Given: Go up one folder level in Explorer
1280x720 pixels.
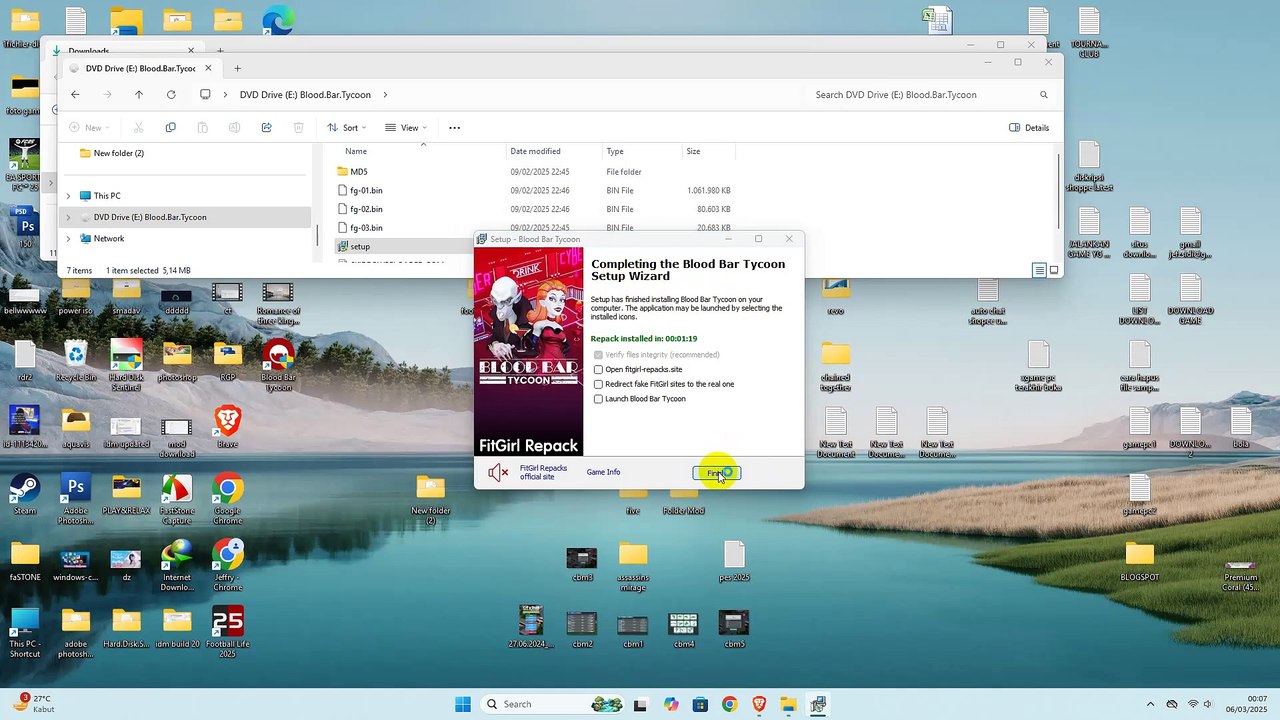Looking at the screenshot, I should pyautogui.click(x=139, y=94).
